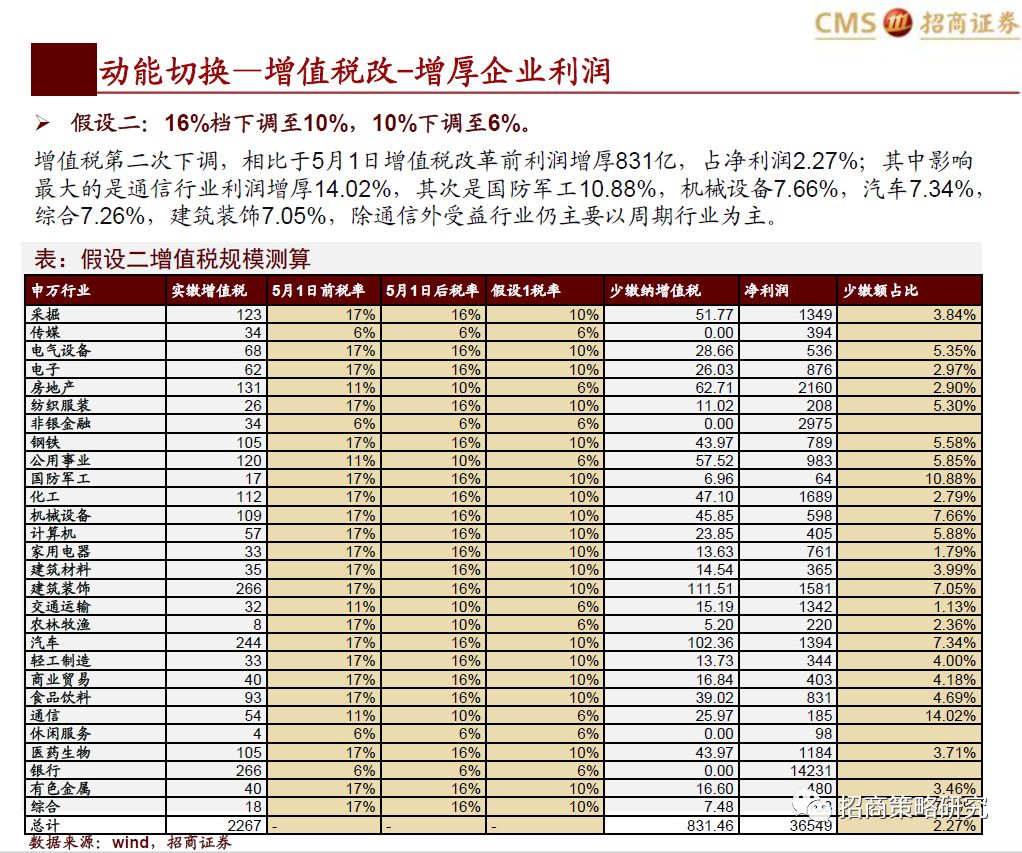The height and width of the screenshot is (853, 1022).
Task: Click the 传媒 row label
Action: coord(45,332)
